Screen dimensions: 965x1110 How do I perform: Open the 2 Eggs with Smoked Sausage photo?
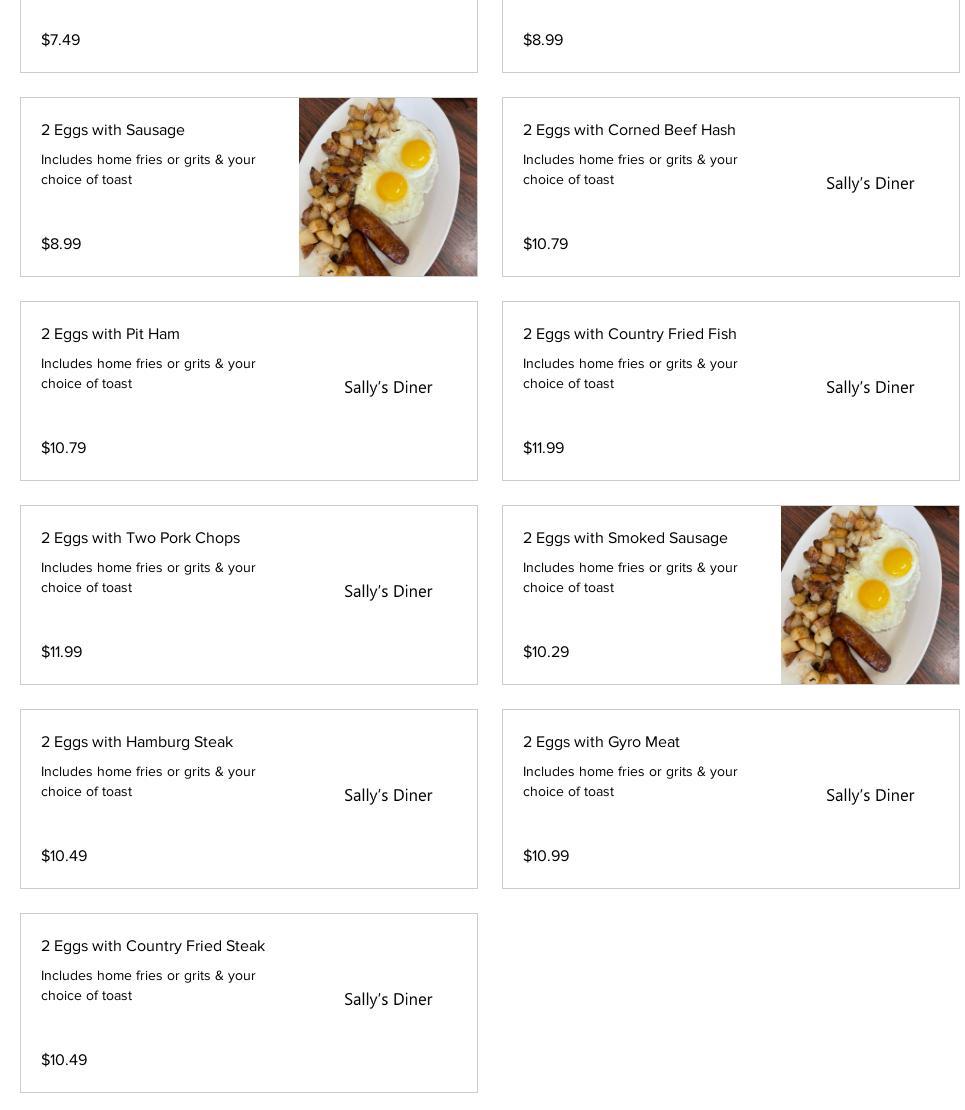869,595
